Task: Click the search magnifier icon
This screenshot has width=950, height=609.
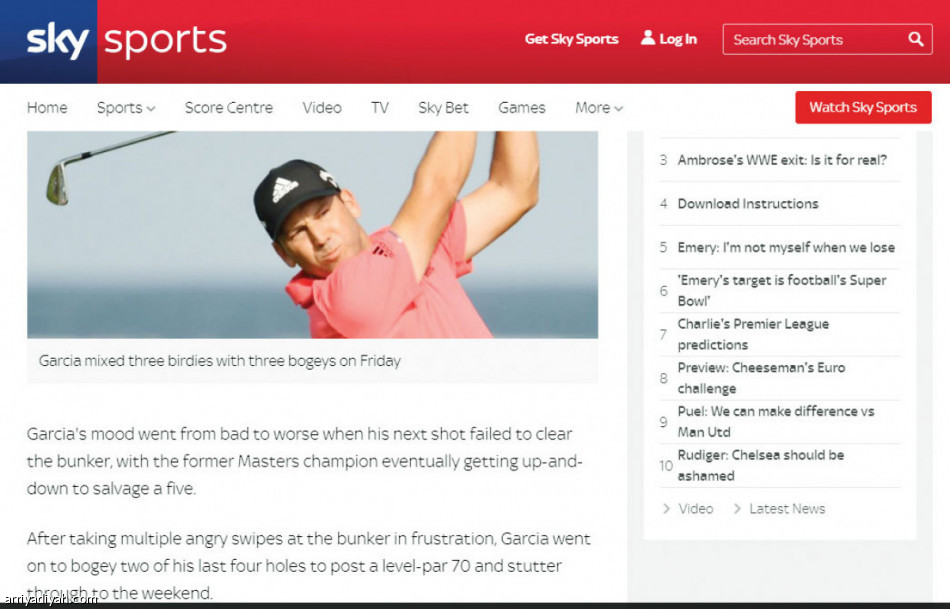Action: point(915,39)
